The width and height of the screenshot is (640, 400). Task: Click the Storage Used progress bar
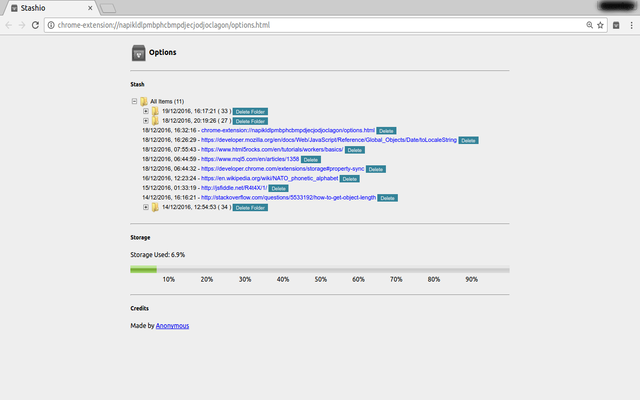pyautogui.click(x=319, y=270)
